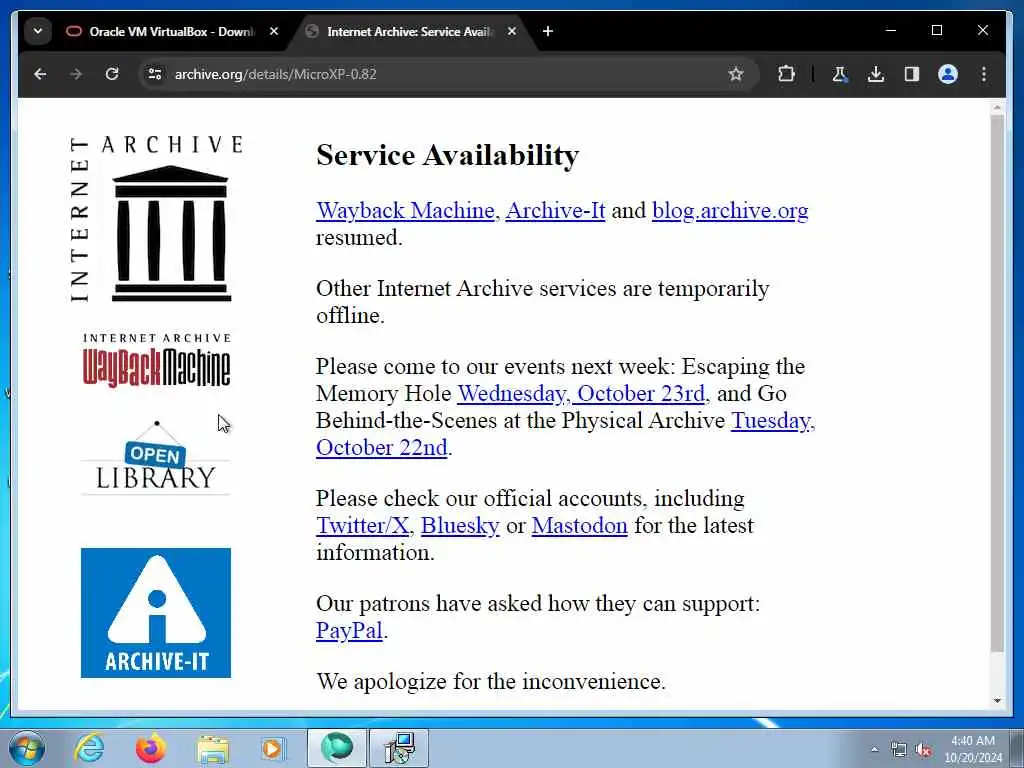The height and width of the screenshot is (768, 1024).
Task: Click the page vertical scrollbar thumb
Action: (997, 383)
